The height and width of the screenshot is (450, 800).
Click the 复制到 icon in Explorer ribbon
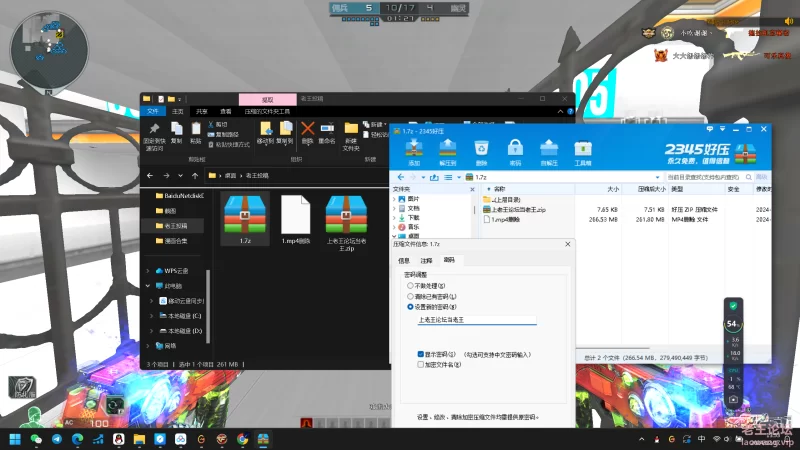(x=286, y=128)
